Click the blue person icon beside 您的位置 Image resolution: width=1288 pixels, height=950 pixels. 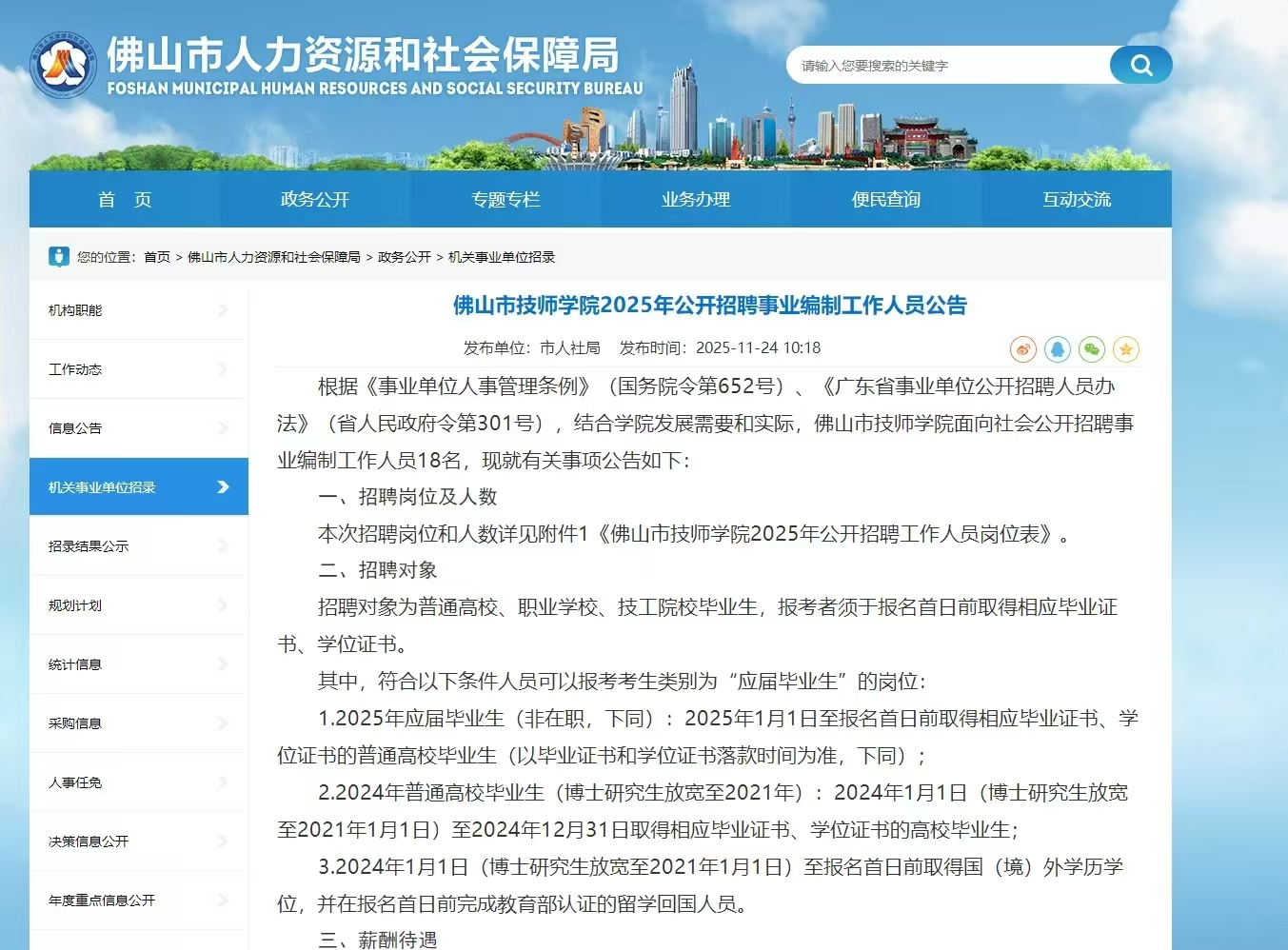click(61, 256)
